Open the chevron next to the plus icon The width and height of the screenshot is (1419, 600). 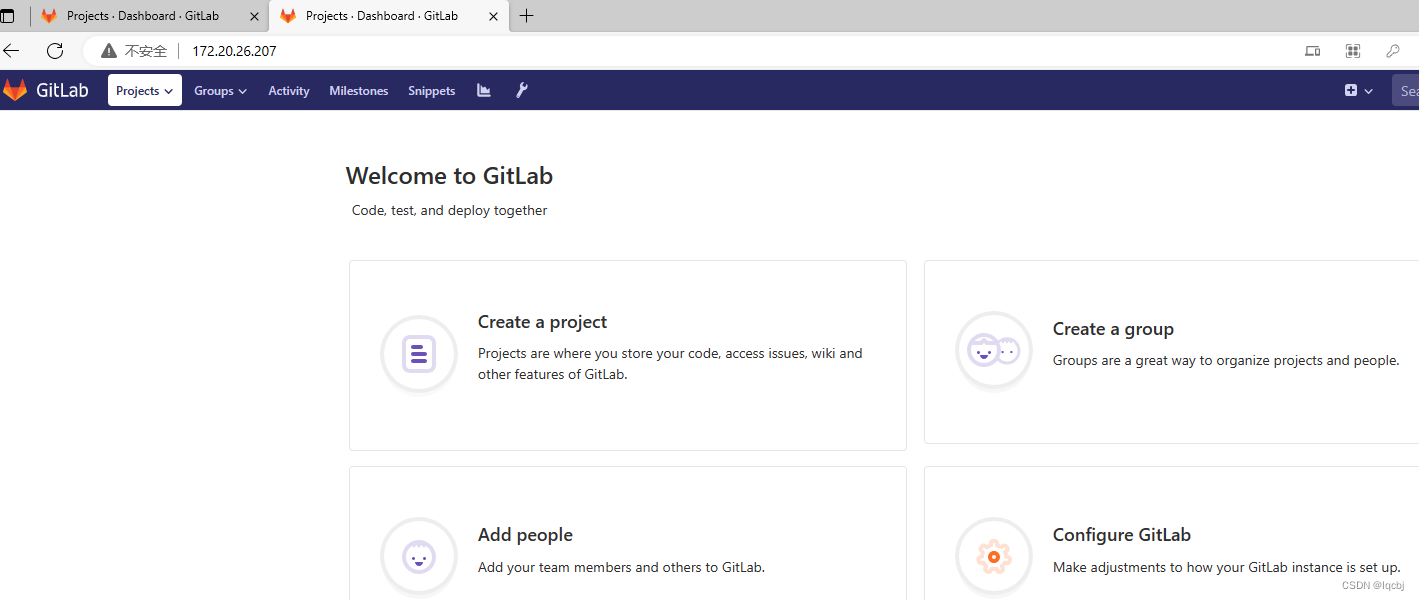pyautogui.click(x=1368, y=90)
